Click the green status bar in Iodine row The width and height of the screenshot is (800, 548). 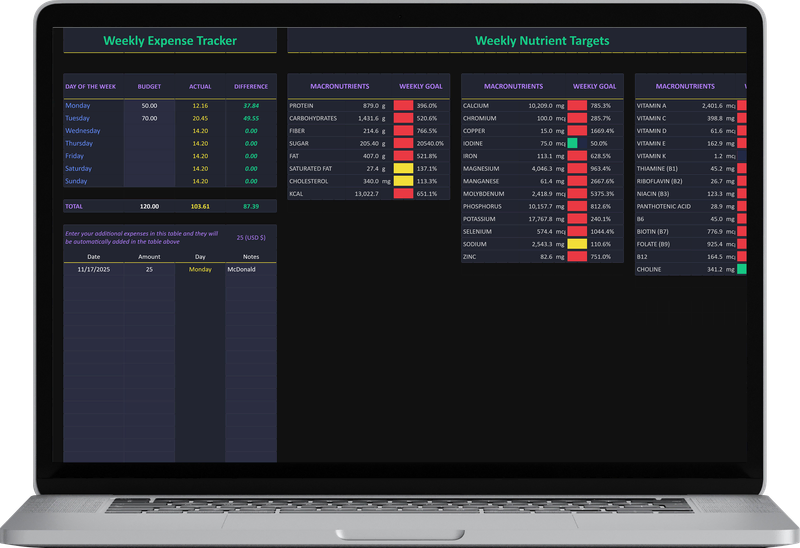pos(572,143)
